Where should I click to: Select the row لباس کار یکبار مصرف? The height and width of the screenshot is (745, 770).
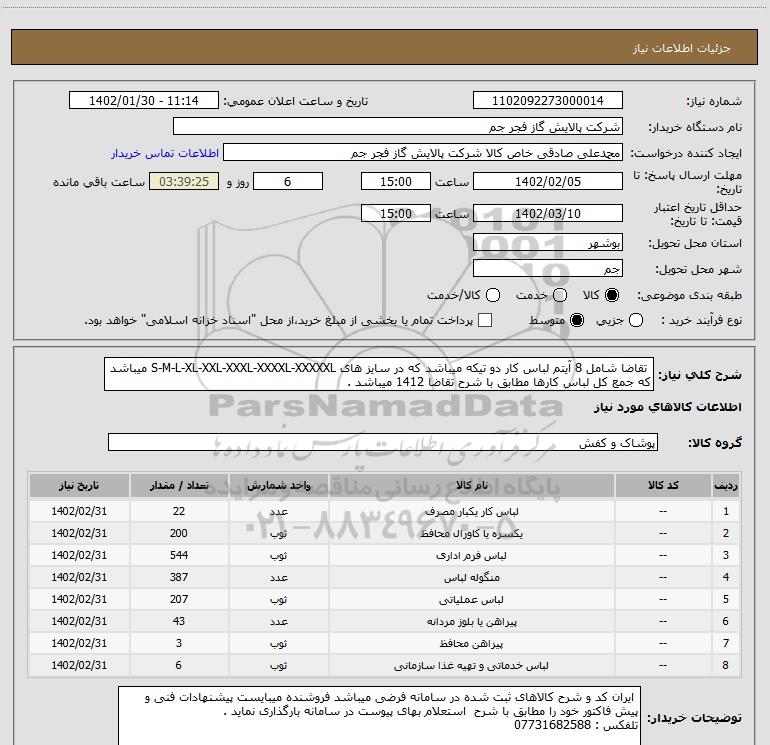point(385,511)
